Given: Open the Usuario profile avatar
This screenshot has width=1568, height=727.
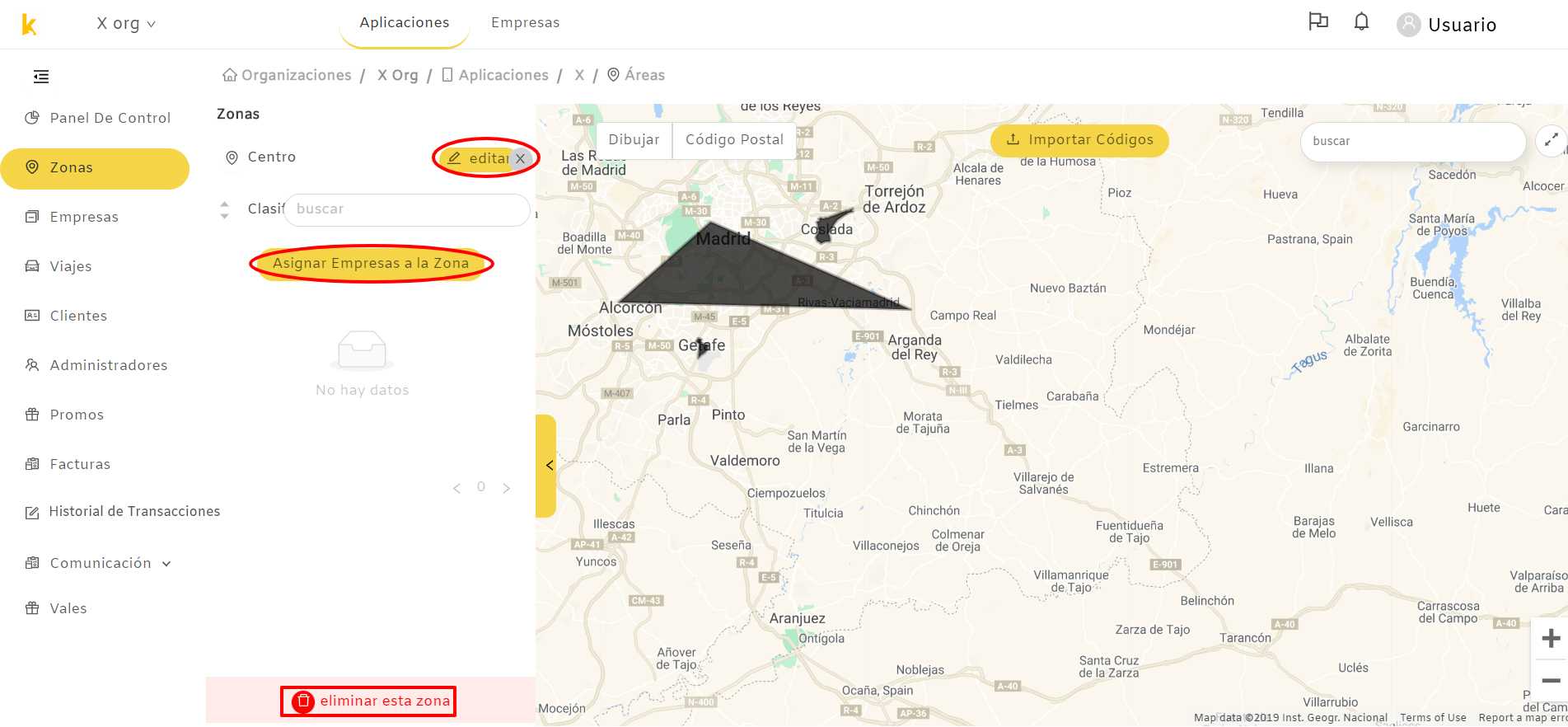Looking at the screenshot, I should [1408, 25].
